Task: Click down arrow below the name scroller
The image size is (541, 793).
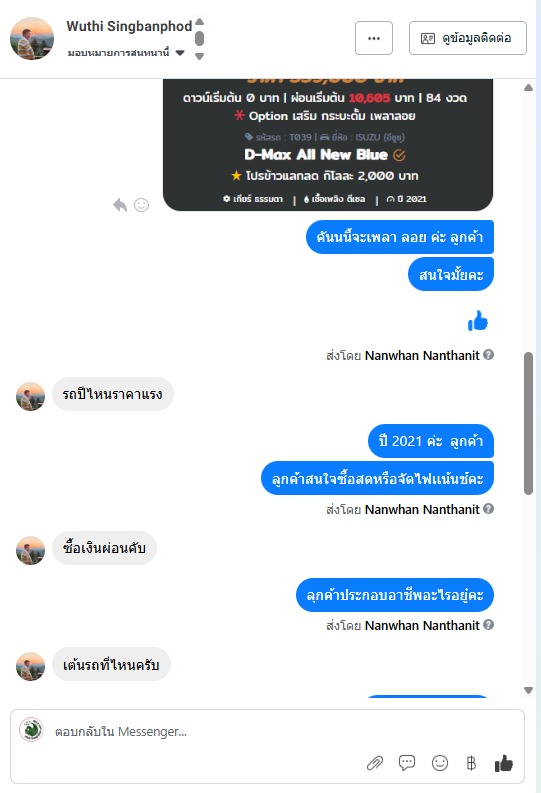Action: pos(200,56)
